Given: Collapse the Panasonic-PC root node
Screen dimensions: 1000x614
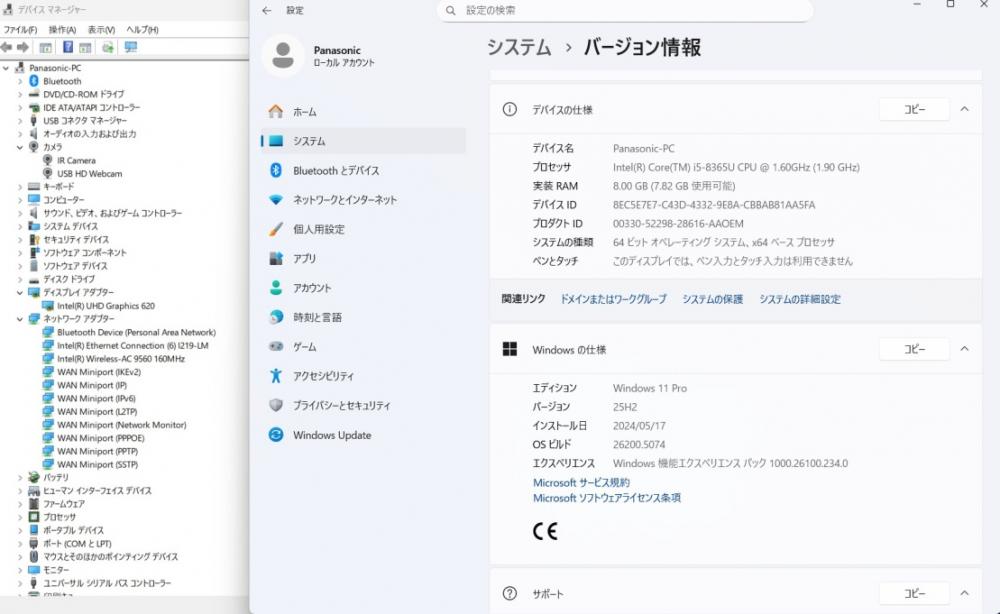Looking at the screenshot, I should 6,68.
